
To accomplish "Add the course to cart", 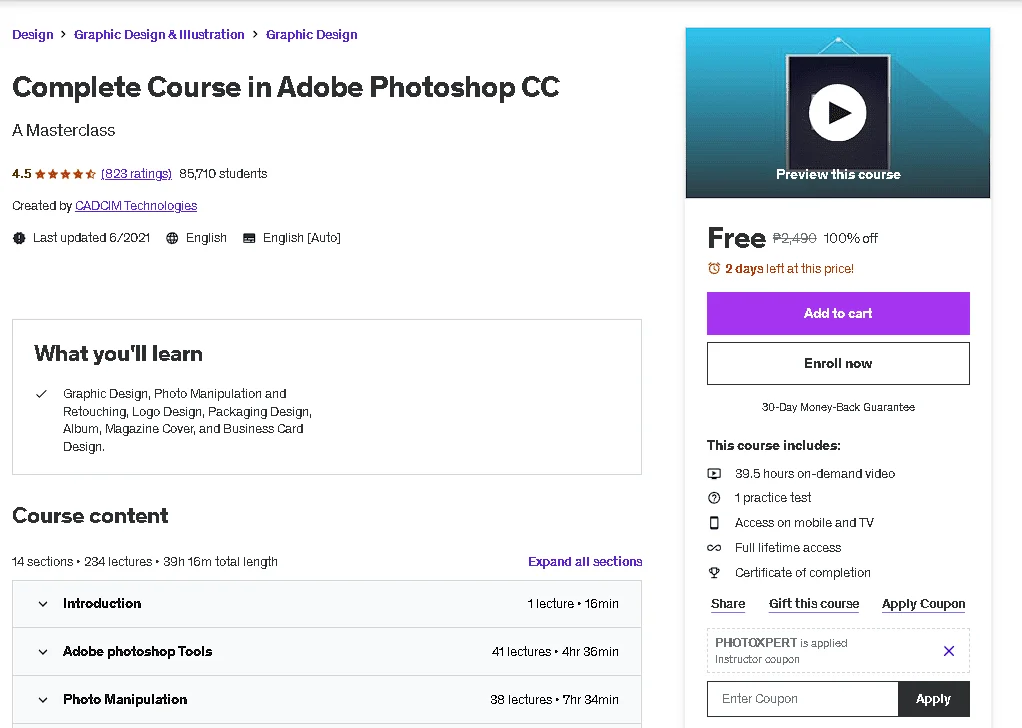I will point(838,313).
